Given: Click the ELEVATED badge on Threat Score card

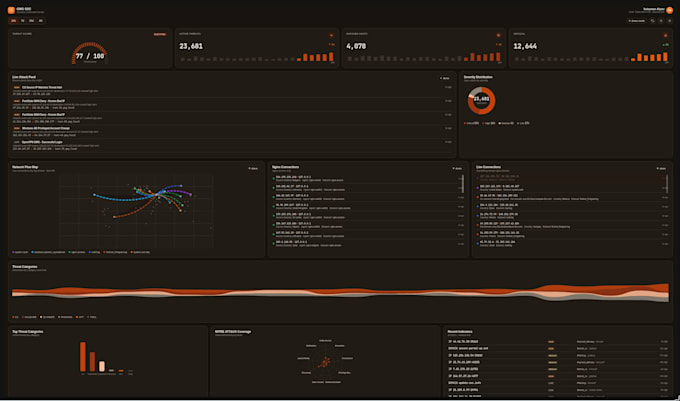Looking at the screenshot, I should tap(160, 34).
